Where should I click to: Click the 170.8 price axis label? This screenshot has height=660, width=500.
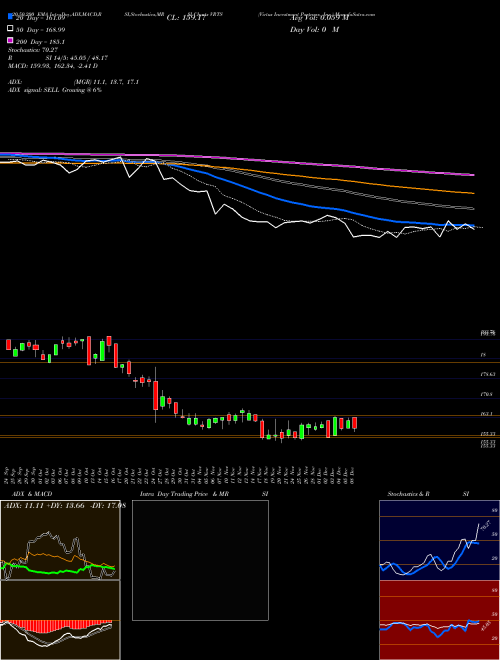click(487, 394)
